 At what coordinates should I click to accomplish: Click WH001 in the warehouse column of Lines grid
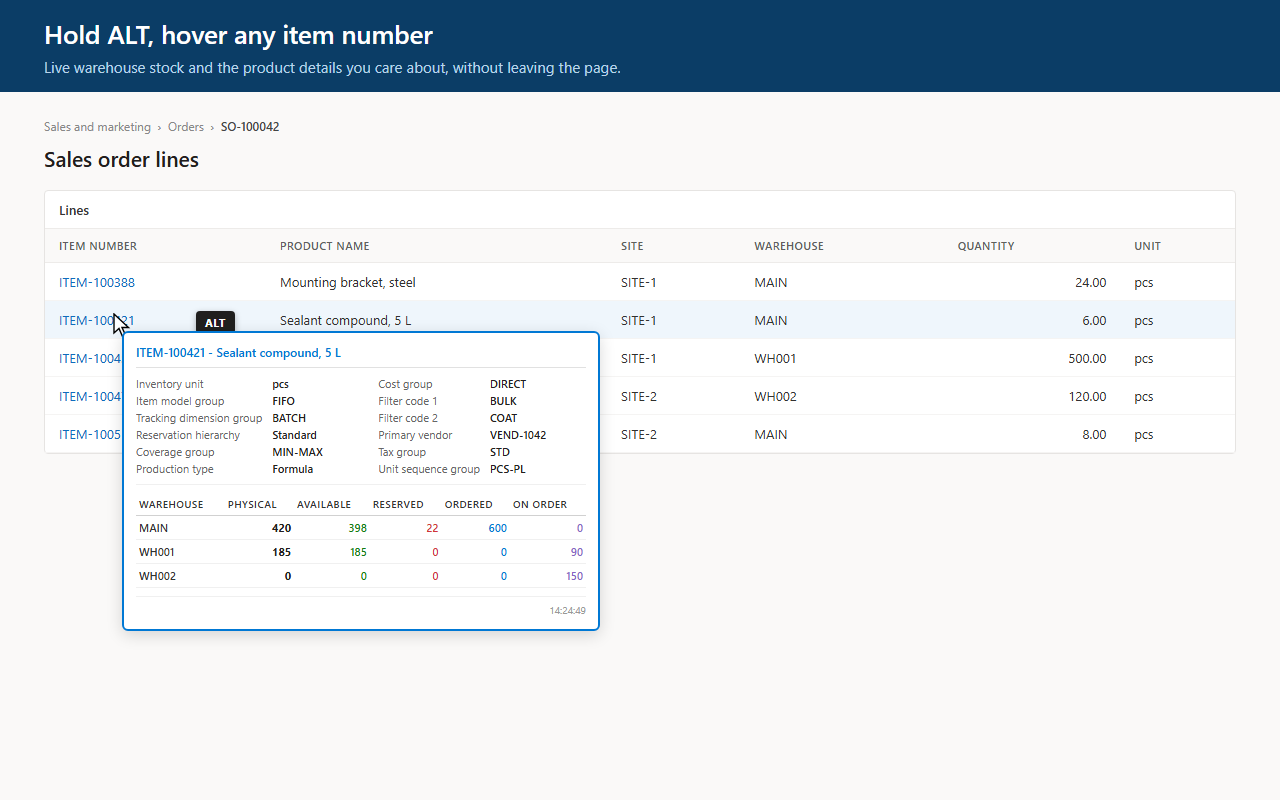775,359
